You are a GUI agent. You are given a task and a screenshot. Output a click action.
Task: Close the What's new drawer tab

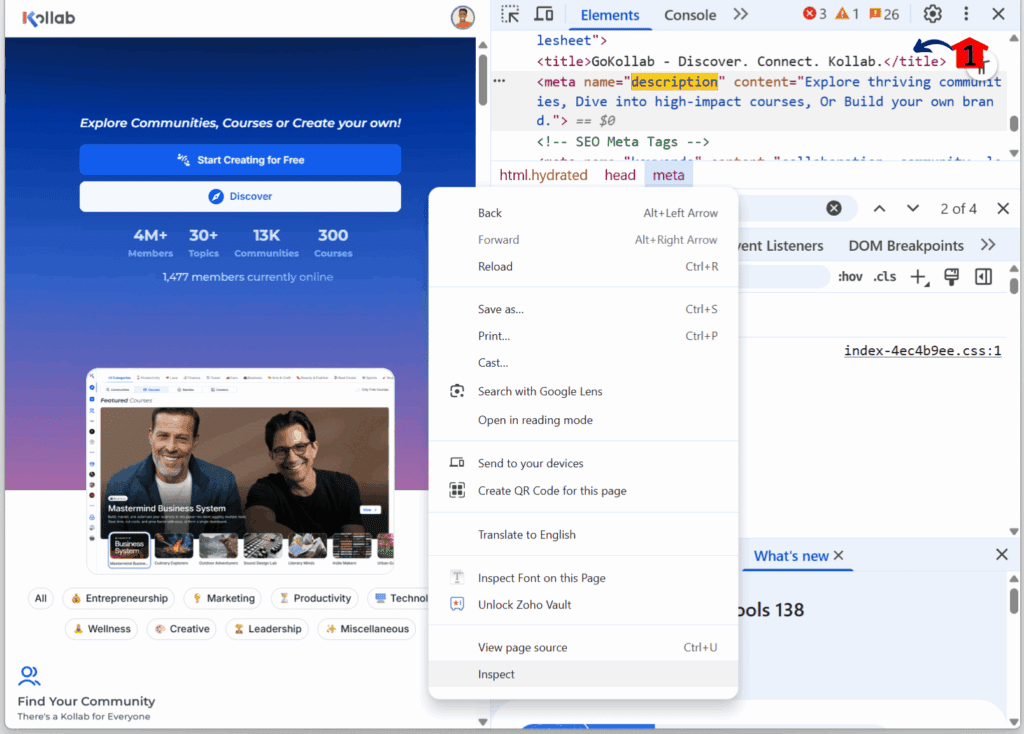(x=839, y=555)
